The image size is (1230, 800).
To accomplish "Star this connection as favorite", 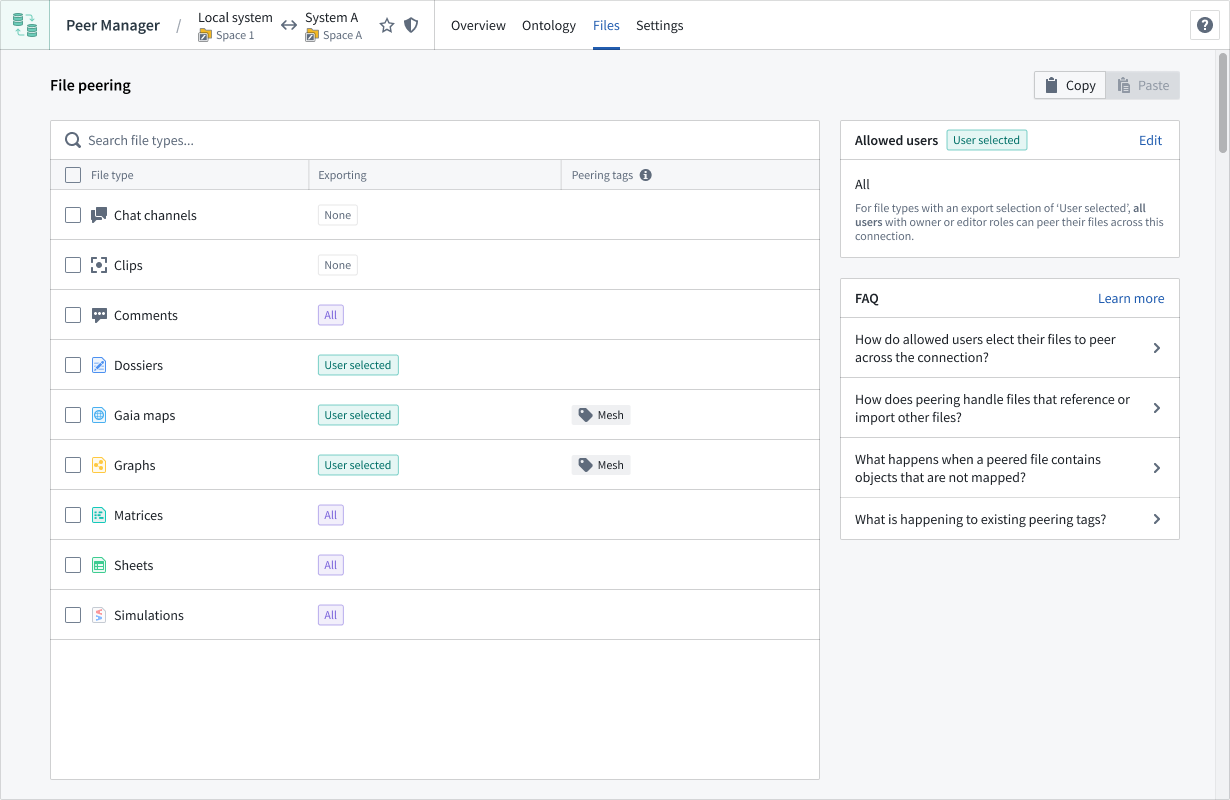I will click(387, 25).
